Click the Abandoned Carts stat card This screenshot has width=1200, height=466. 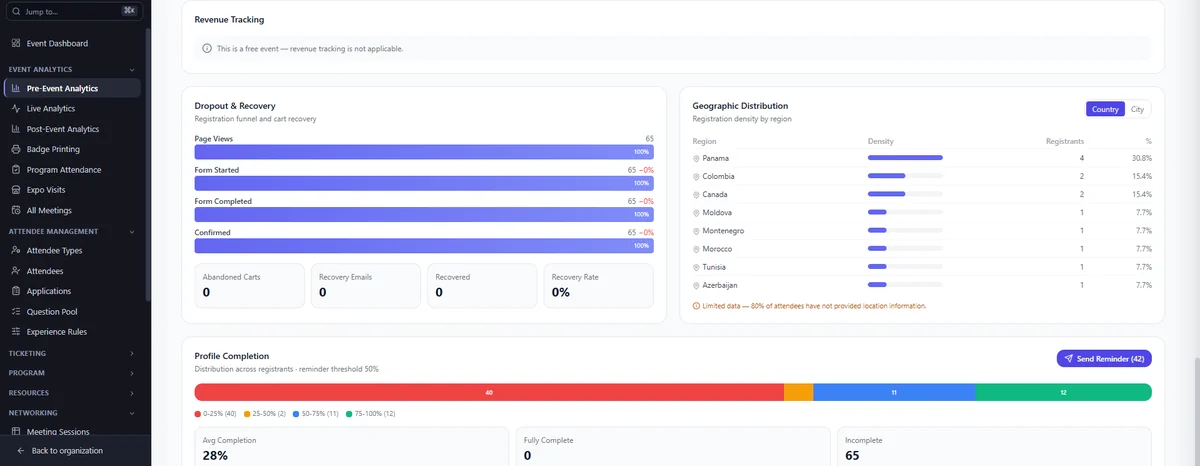(x=249, y=286)
